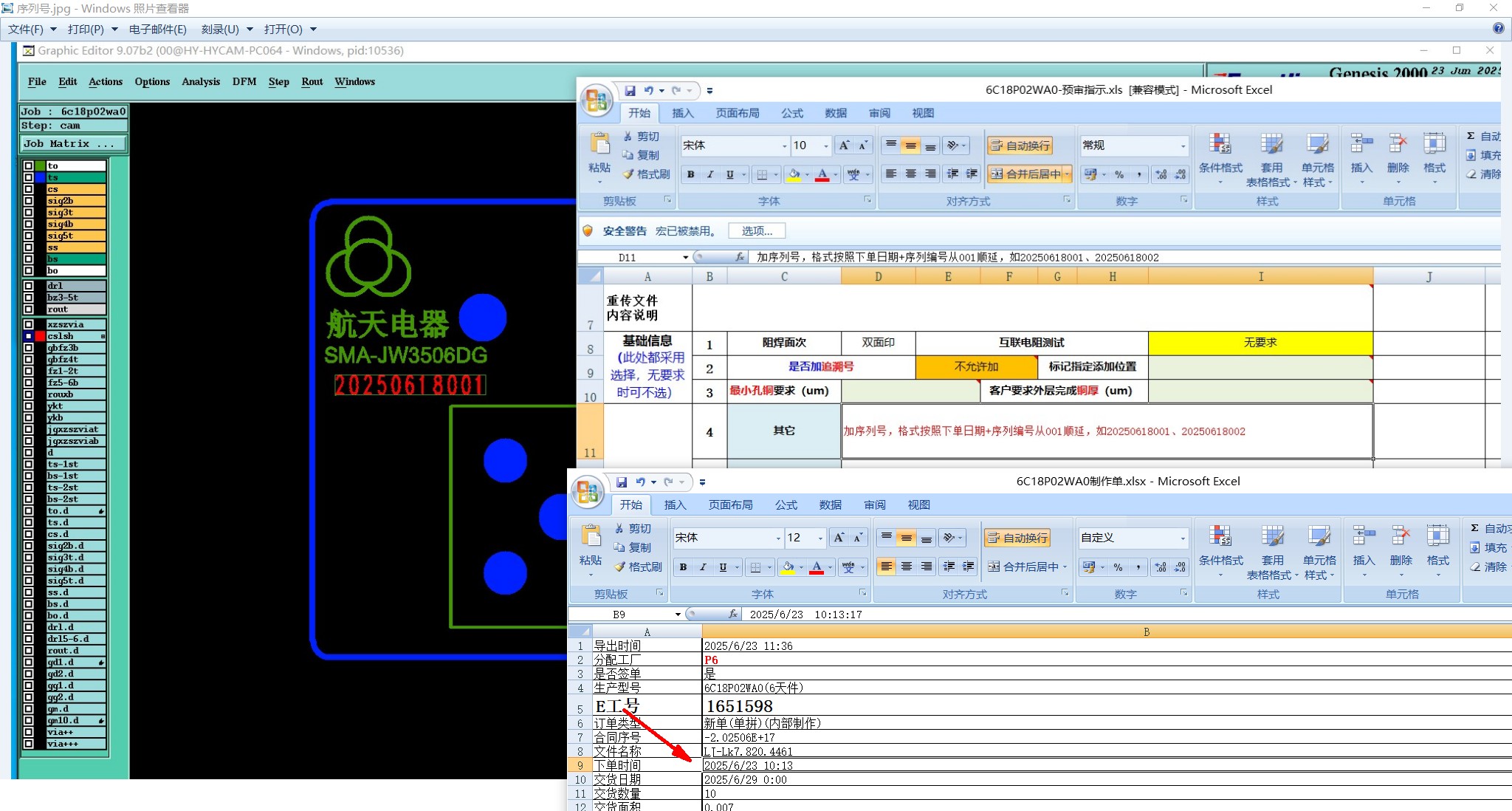The height and width of the screenshot is (811, 1512).
Task: Click the 选项... security warning button
Action: click(x=757, y=231)
